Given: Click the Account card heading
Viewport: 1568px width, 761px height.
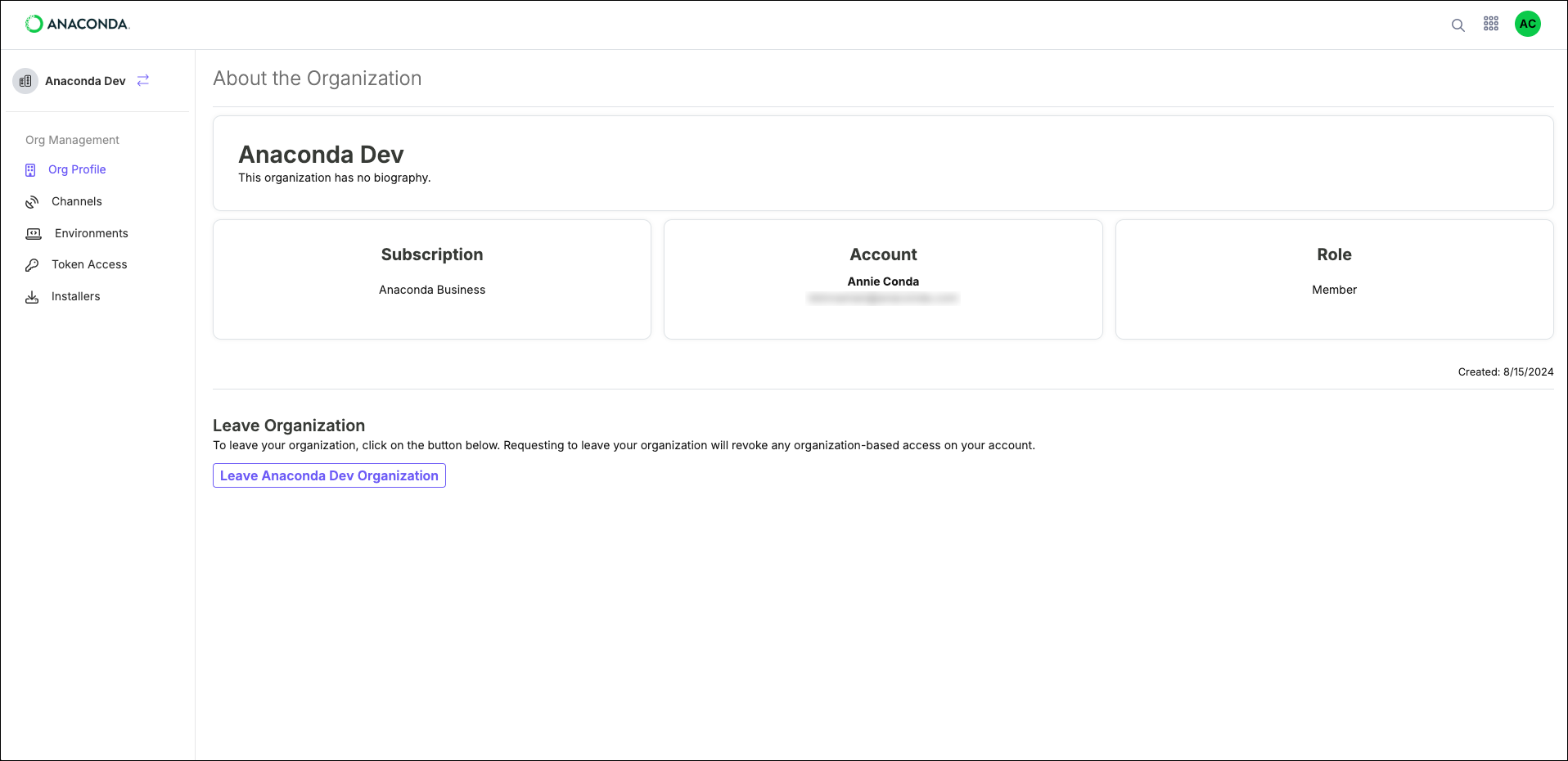Looking at the screenshot, I should pyautogui.click(x=883, y=254).
